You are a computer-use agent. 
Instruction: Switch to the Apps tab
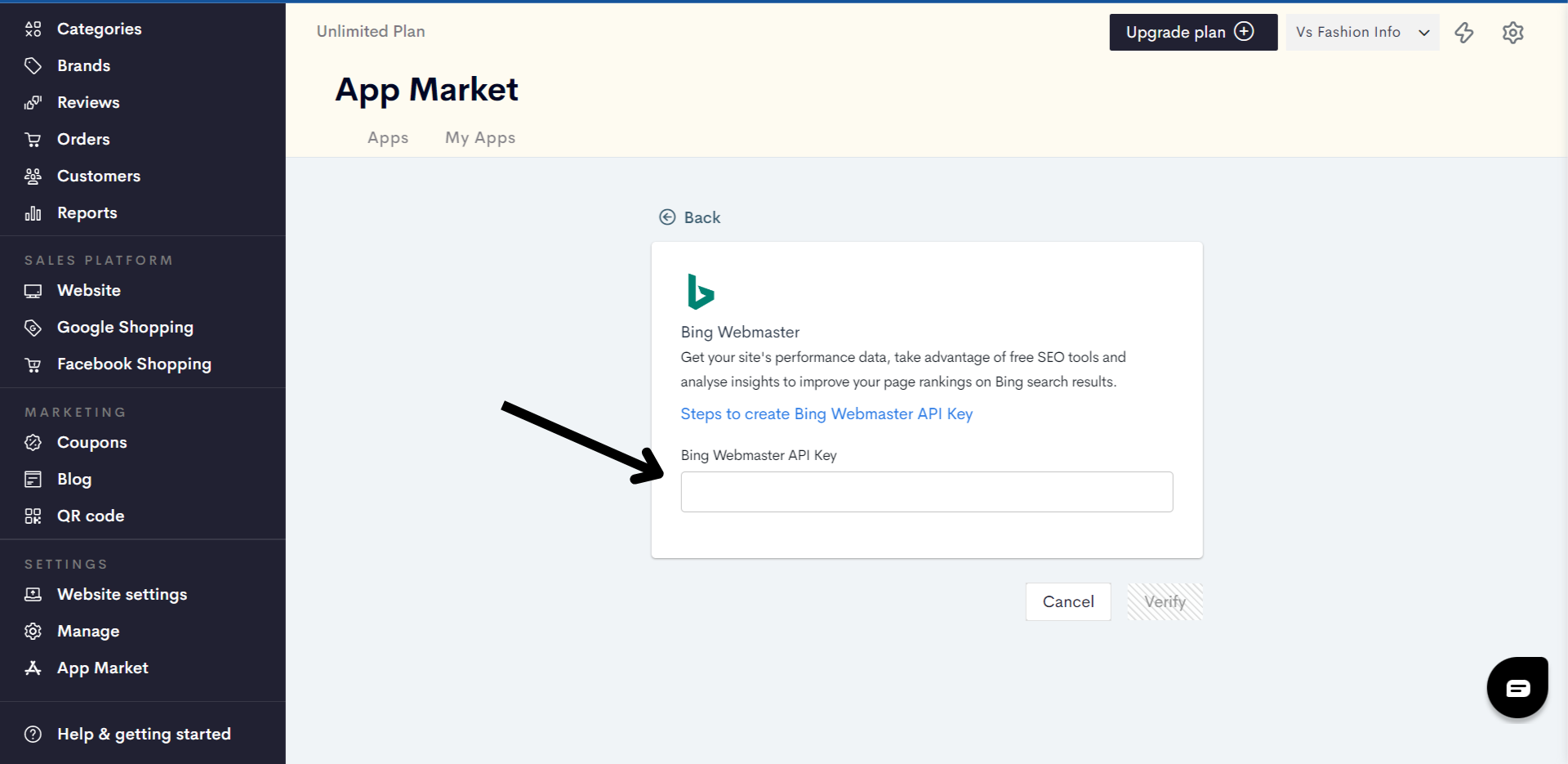[388, 138]
